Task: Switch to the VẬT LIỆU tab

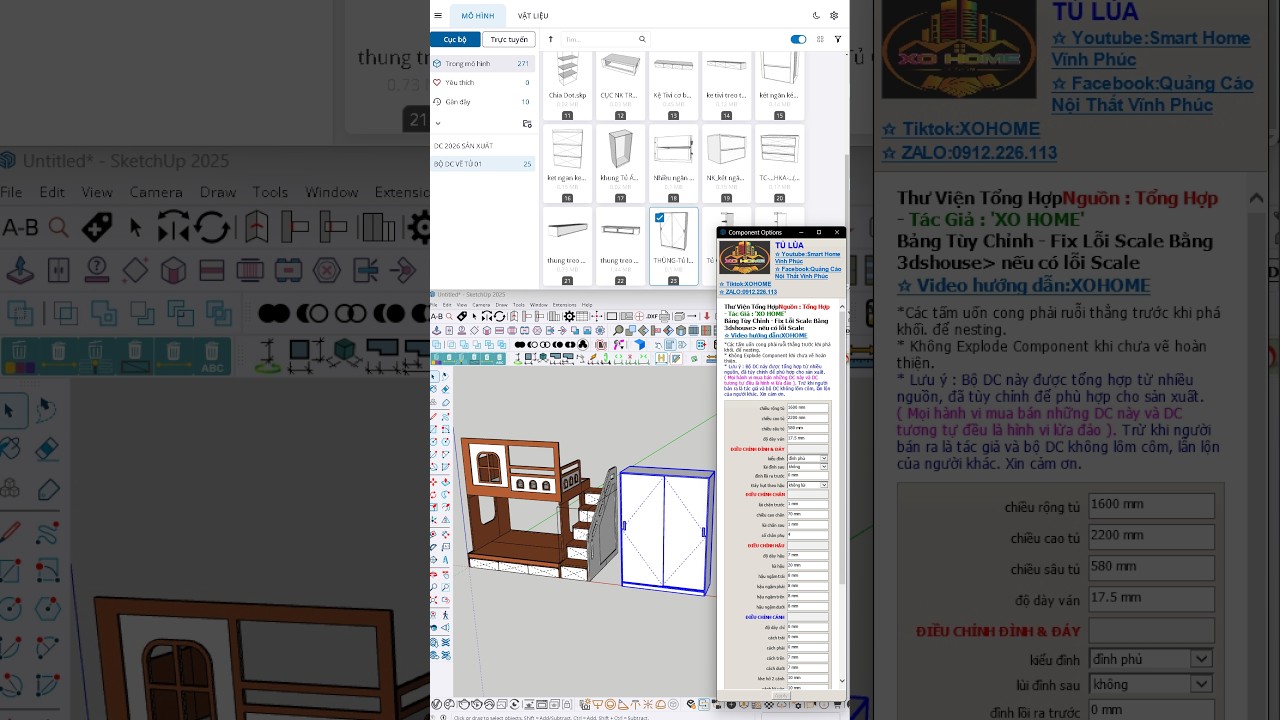Action: tap(533, 16)
